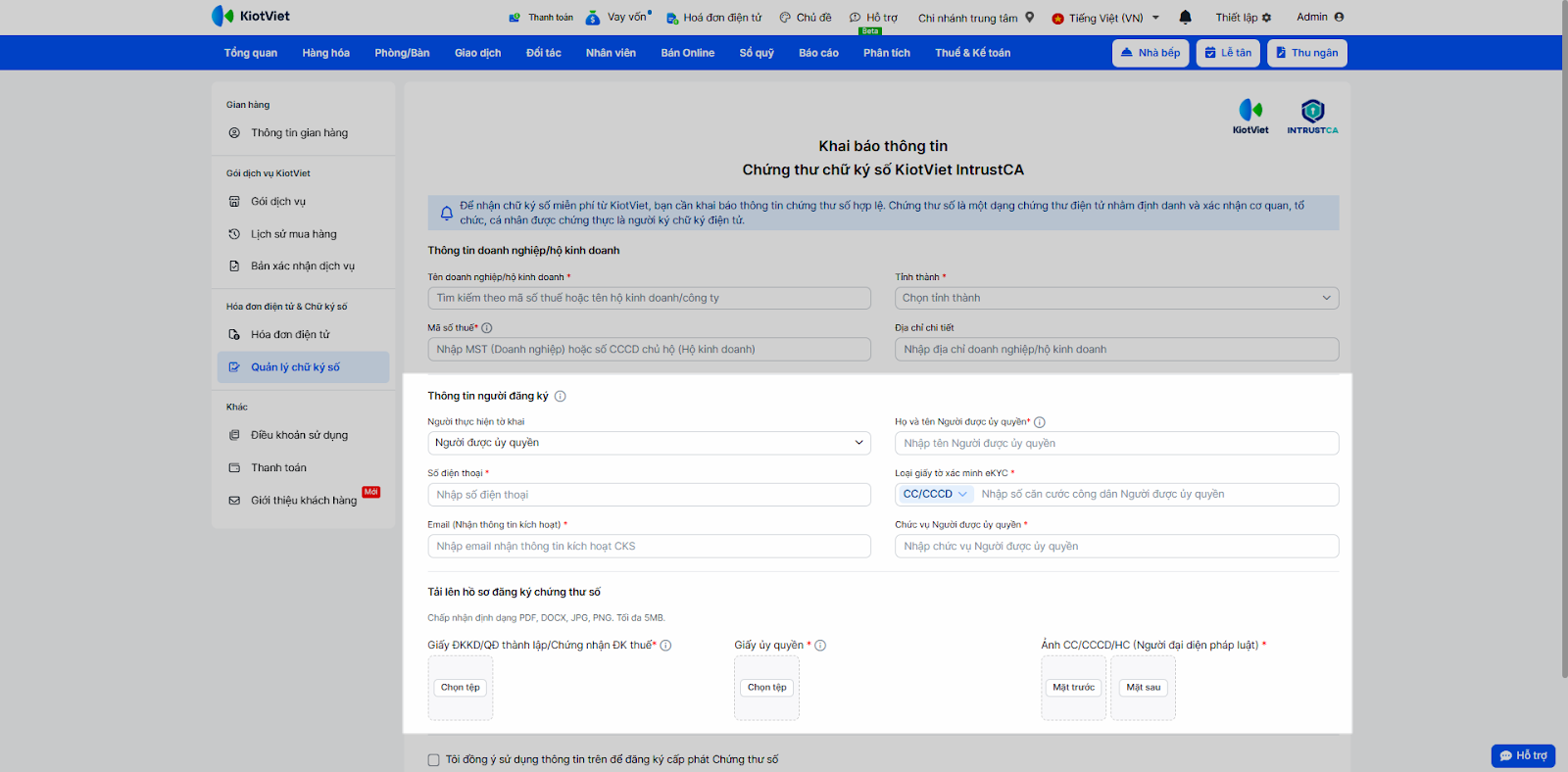This screenshot has height=772, width=1568.
Task: Click the notification bell icon
Action: click(1185, 17)
